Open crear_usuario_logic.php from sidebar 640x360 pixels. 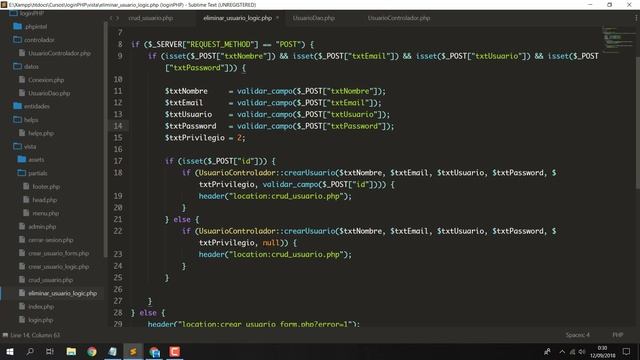point(58,267)
